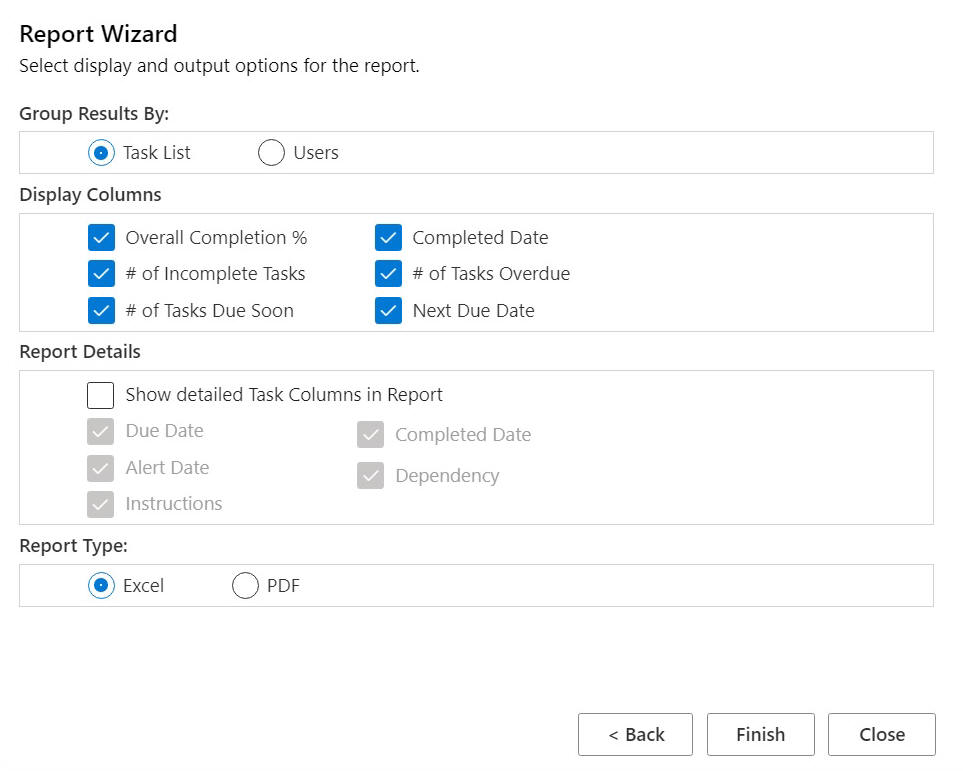Click Finish to generate the report
The height and width of the screenshot is (772, 963).
coord(760,735)
